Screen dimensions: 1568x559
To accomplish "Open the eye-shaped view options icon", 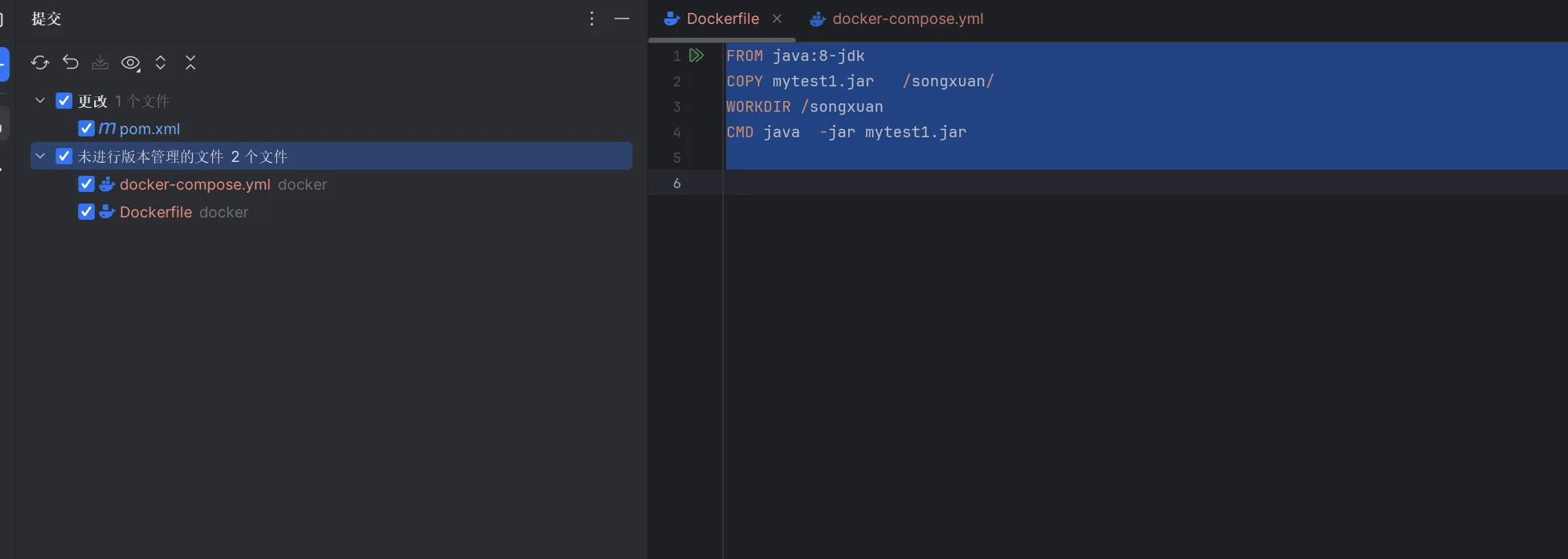I will point(130,63).
